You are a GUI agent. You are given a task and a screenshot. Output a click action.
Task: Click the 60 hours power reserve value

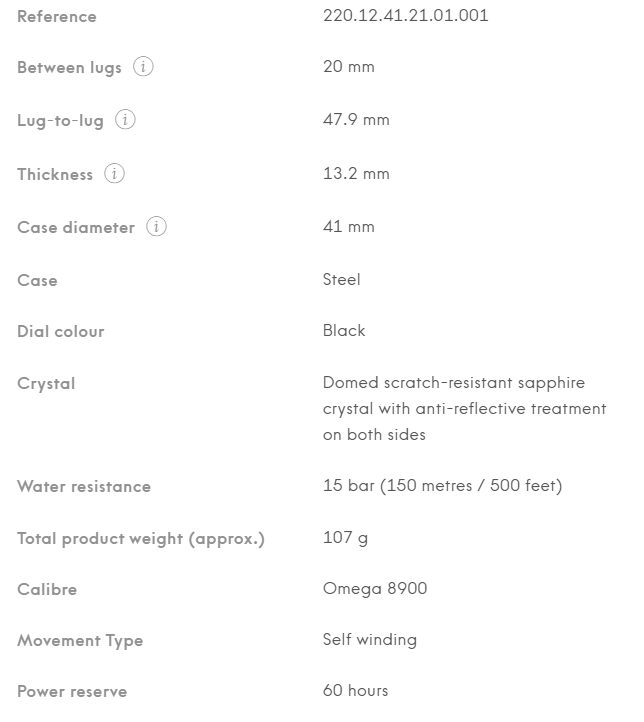[355, 691]
